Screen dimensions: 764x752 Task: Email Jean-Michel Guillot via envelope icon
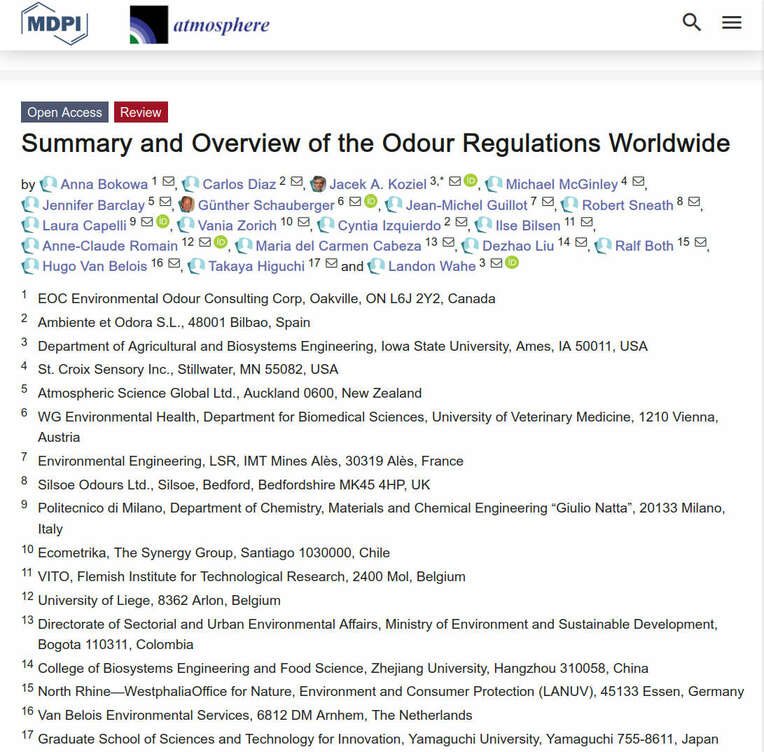548,202
